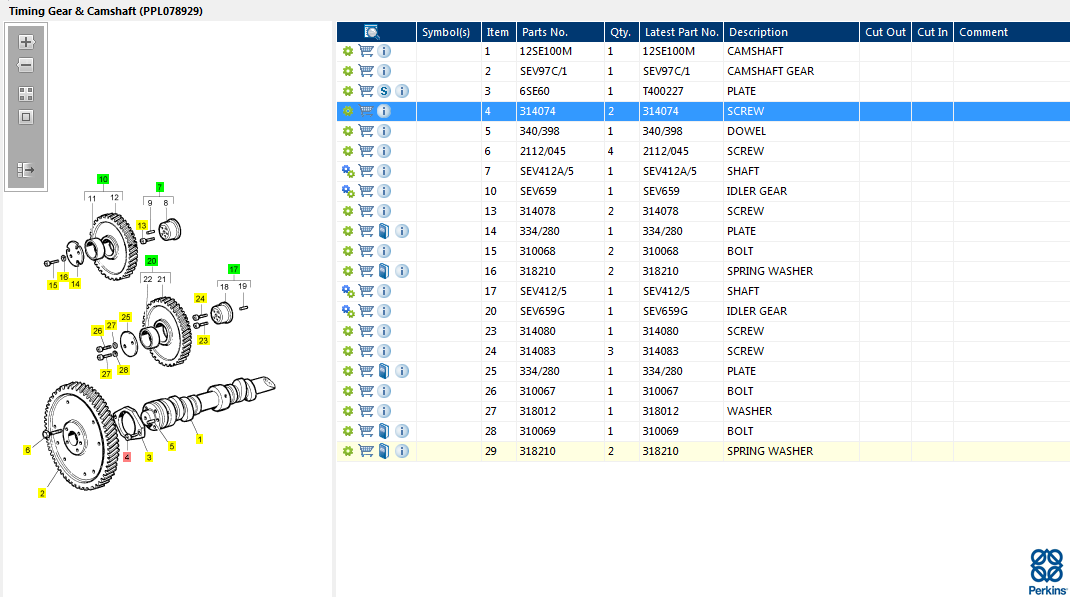Screen dimensions: 1070x597
Task: Click the four-squares grid view icon
Action: point(26,94)
